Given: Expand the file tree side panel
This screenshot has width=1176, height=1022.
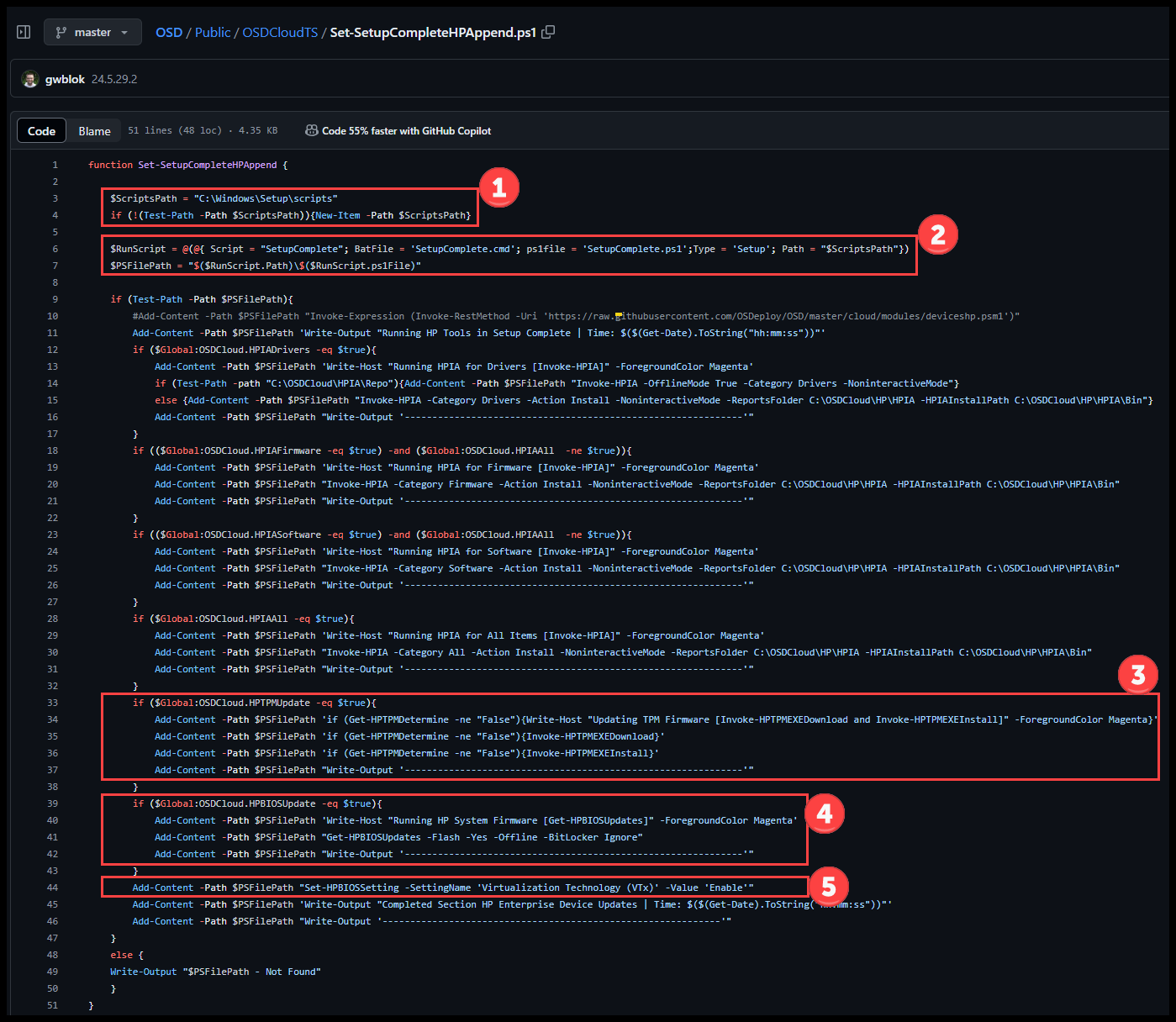Looking at the screenshot, I should (x=24, y=32).
